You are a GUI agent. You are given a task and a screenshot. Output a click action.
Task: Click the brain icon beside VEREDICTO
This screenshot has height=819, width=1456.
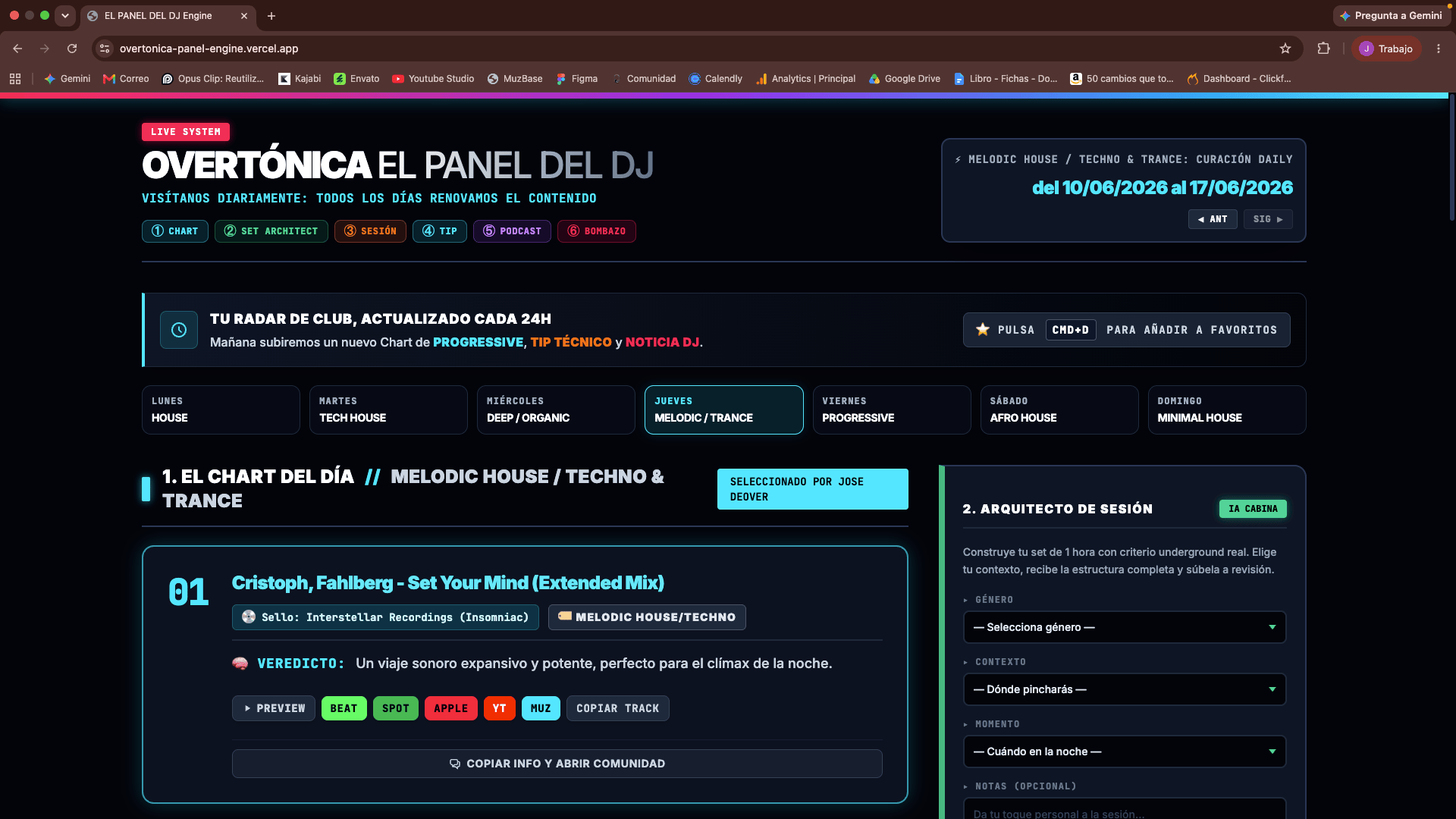coord(240,664)
